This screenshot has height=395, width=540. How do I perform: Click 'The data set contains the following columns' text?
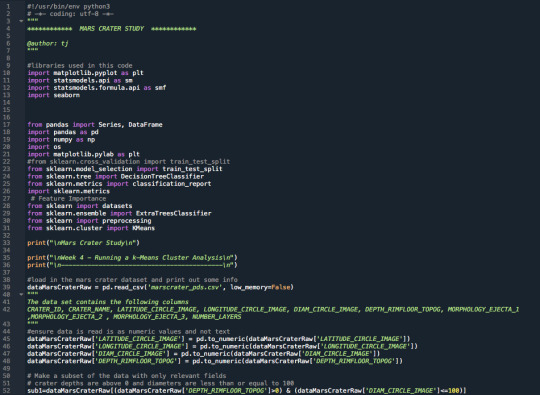[108, 302]
